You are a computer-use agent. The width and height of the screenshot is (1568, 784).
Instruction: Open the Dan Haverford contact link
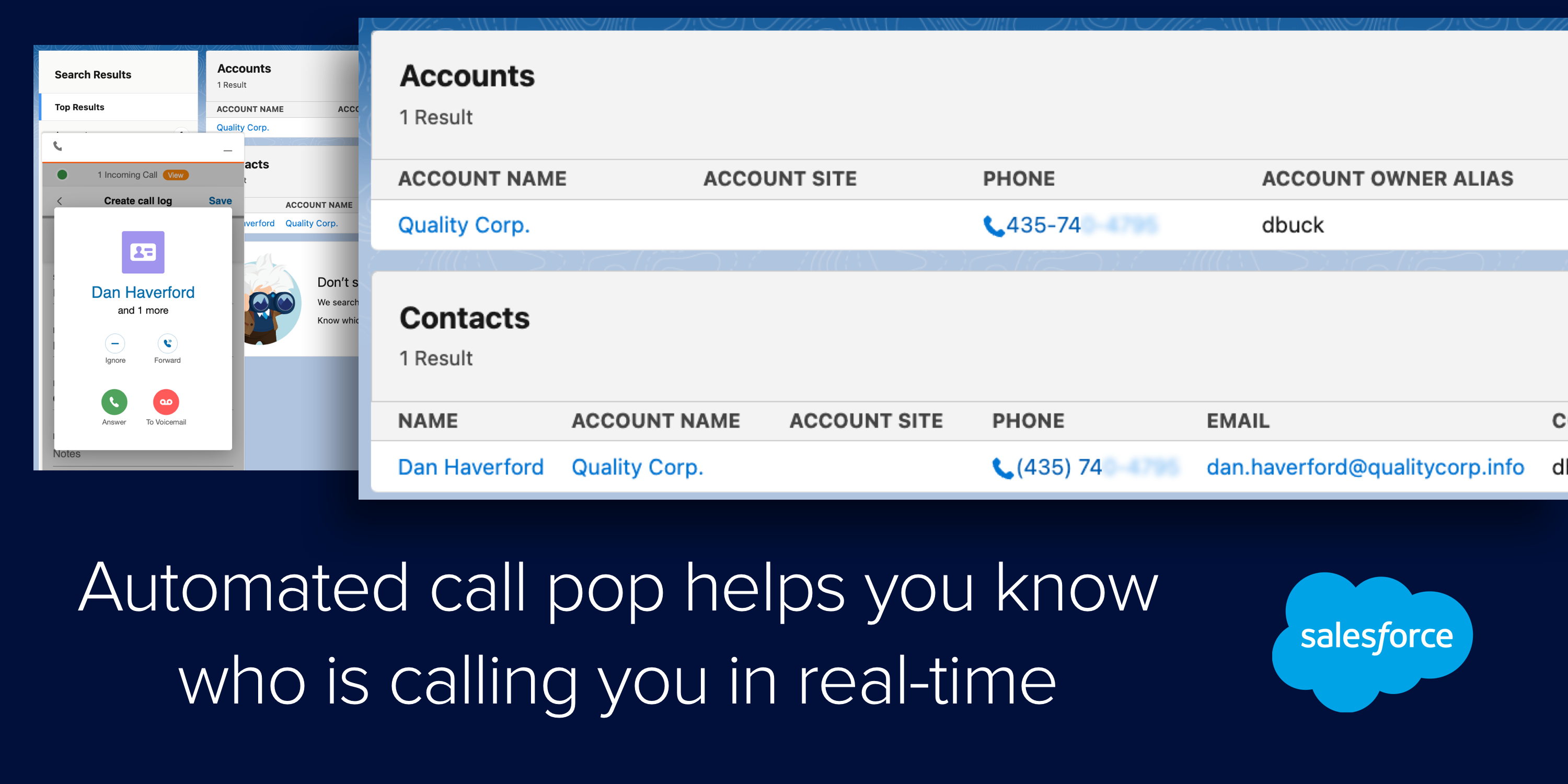tap(470, 468)
